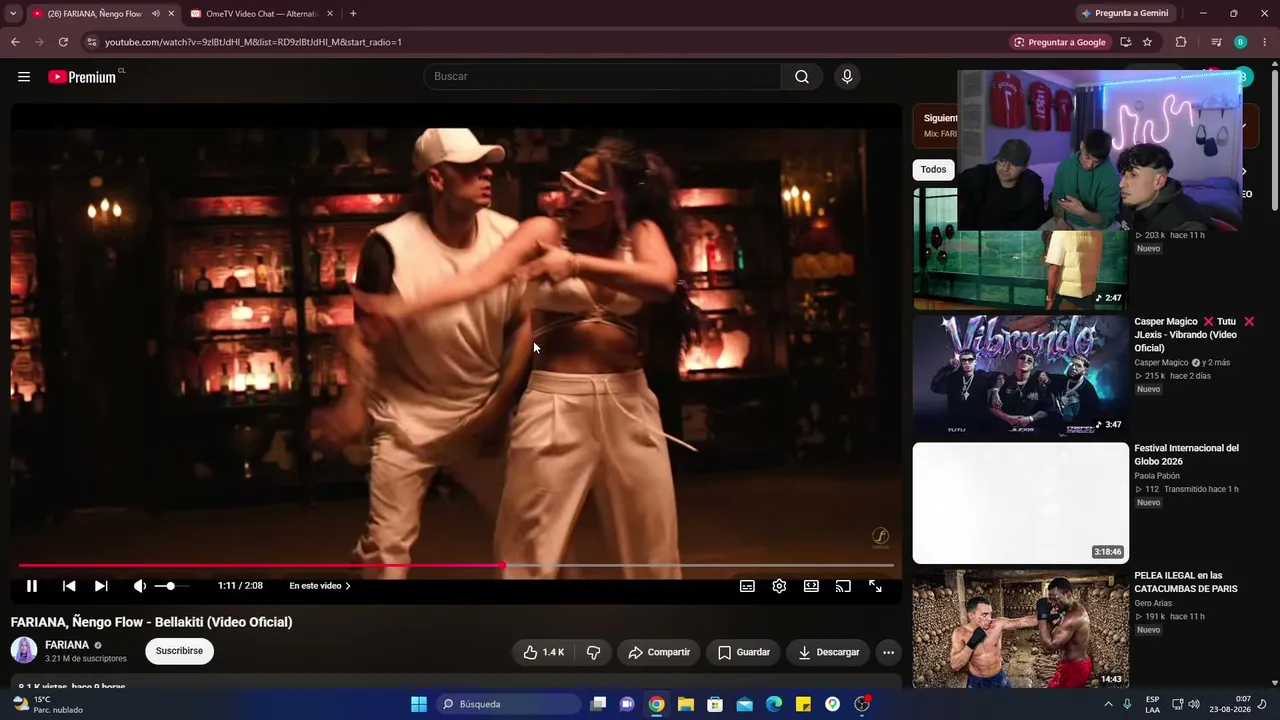Share the video via Compartir
The image size is (1280, 720).
click(x=659, y=652)
